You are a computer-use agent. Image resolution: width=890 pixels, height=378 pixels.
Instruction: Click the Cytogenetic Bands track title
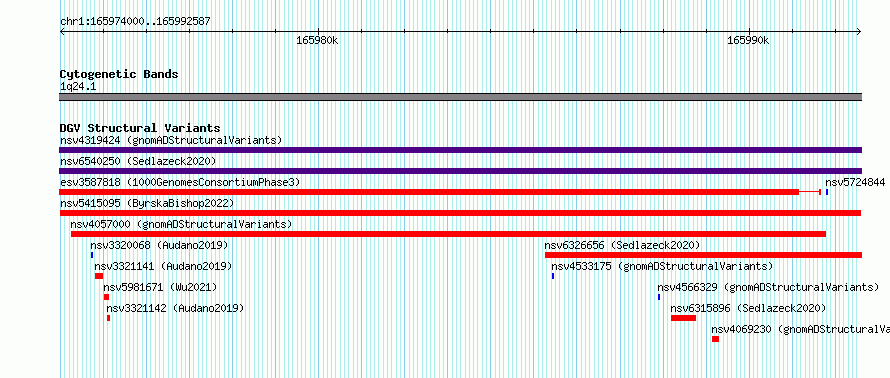point(119,74)
